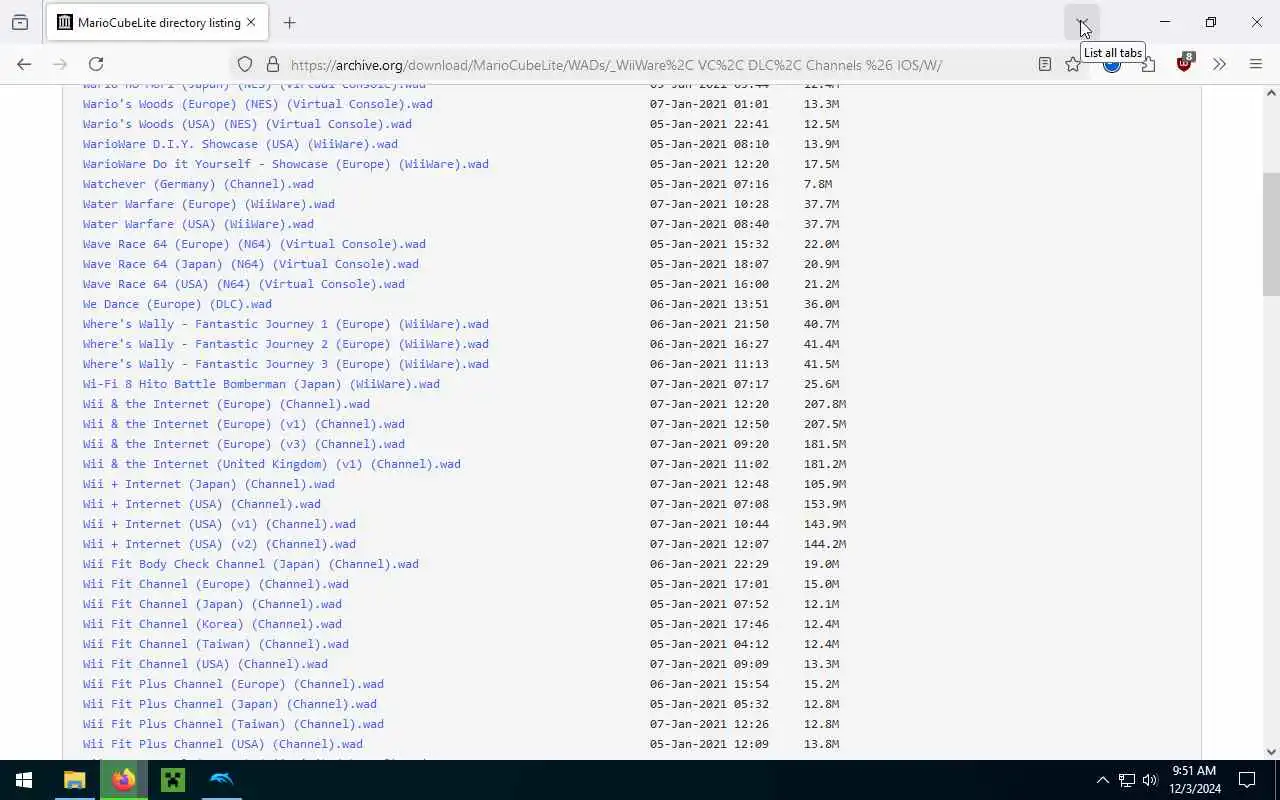Open Wii + Internet (USA) (v2) link
1280x800 pixels.
coord(219,544)
